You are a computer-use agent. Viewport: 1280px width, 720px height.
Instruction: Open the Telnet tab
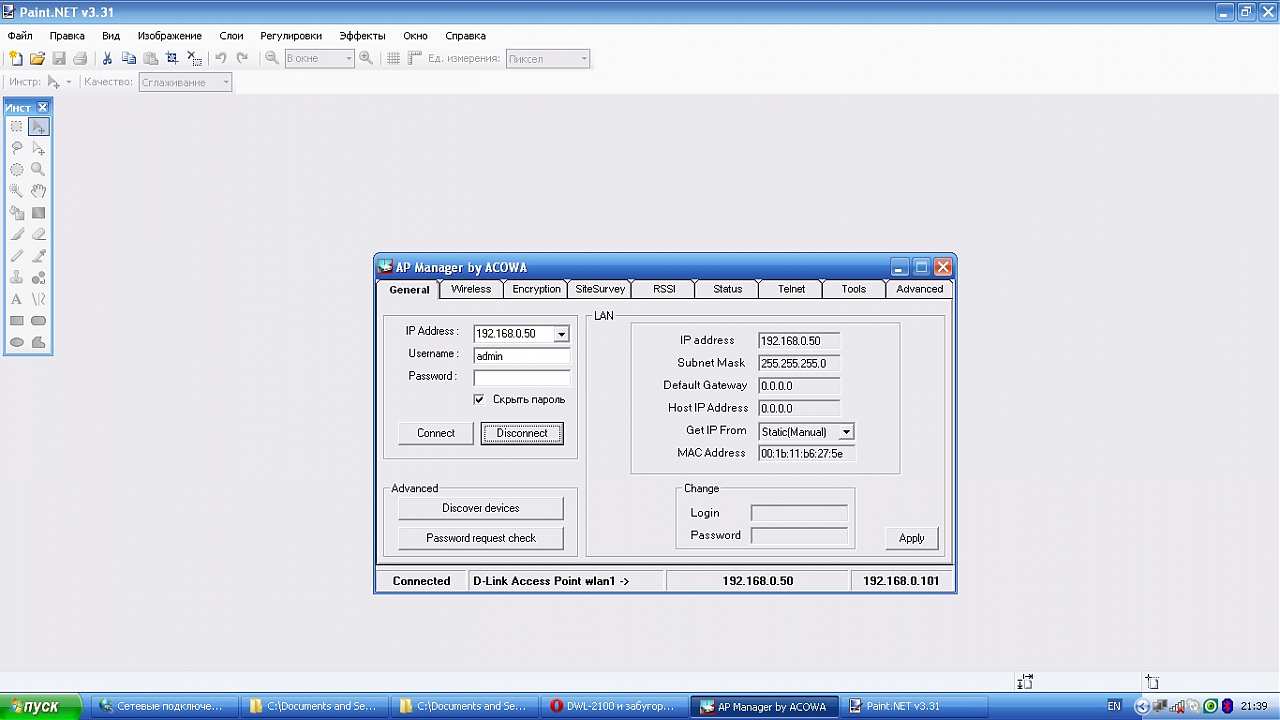click(791, 289)
